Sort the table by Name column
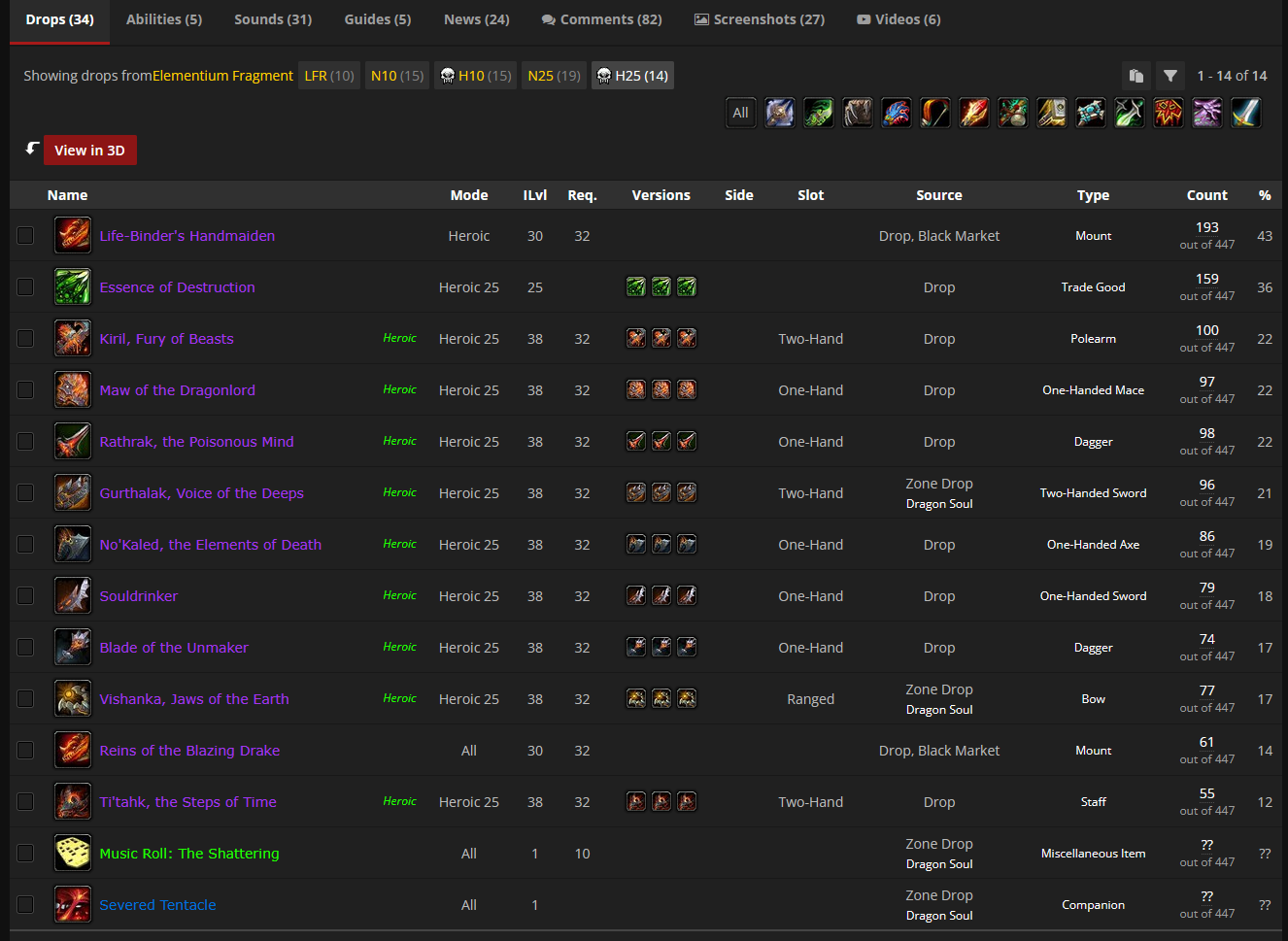Image resolution: width=1288 pixels, height=941 pixels. click(67, 195)
